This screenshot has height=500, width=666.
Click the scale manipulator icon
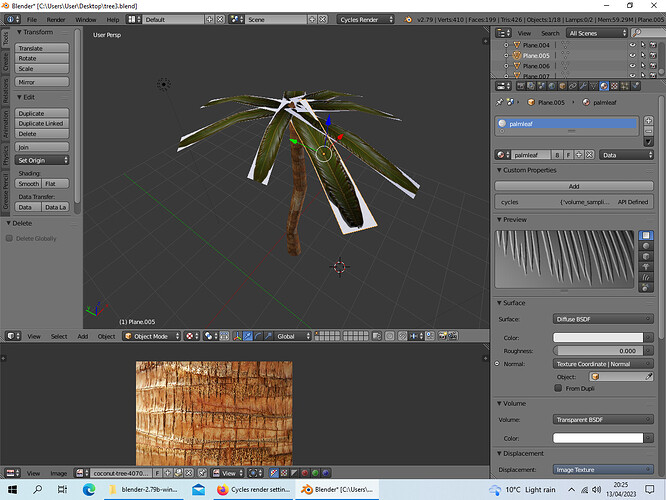[268, 336]
